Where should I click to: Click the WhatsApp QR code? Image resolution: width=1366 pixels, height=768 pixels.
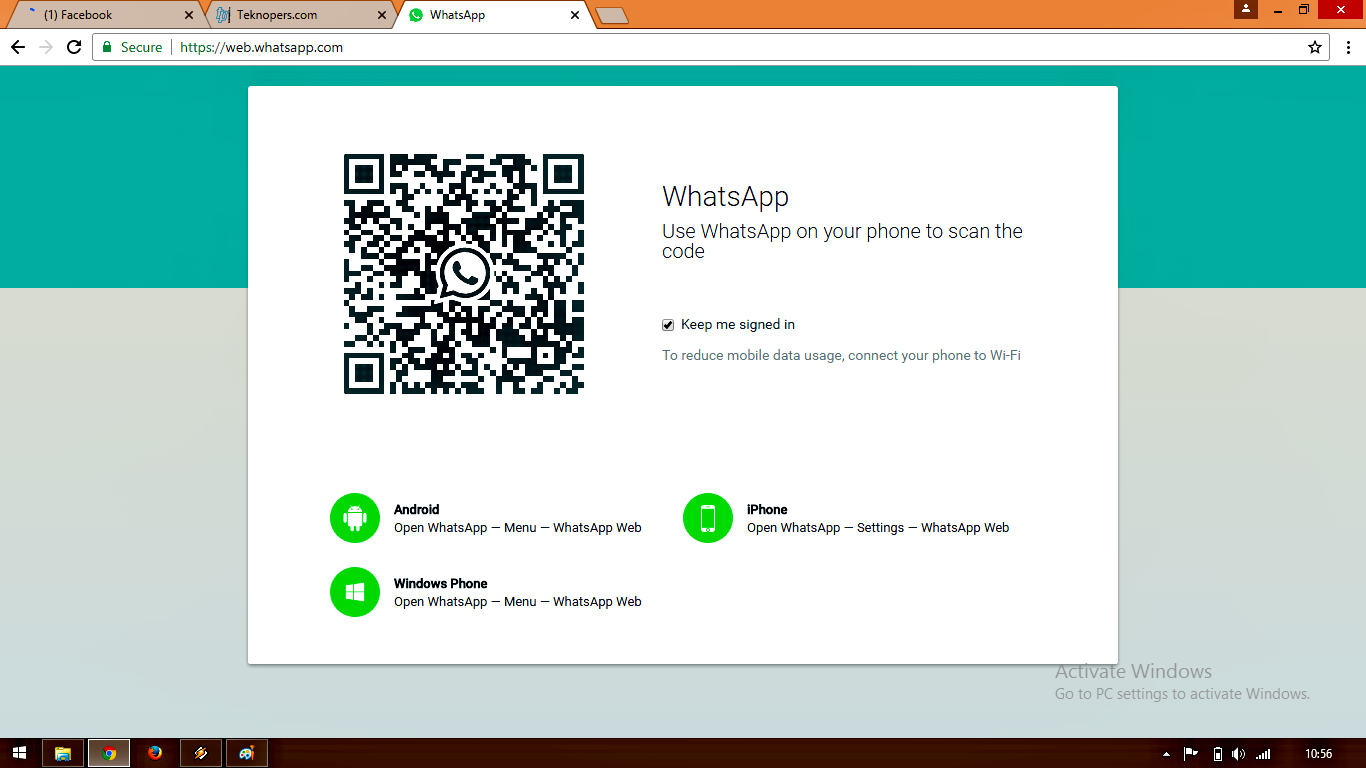click(464, 274)
